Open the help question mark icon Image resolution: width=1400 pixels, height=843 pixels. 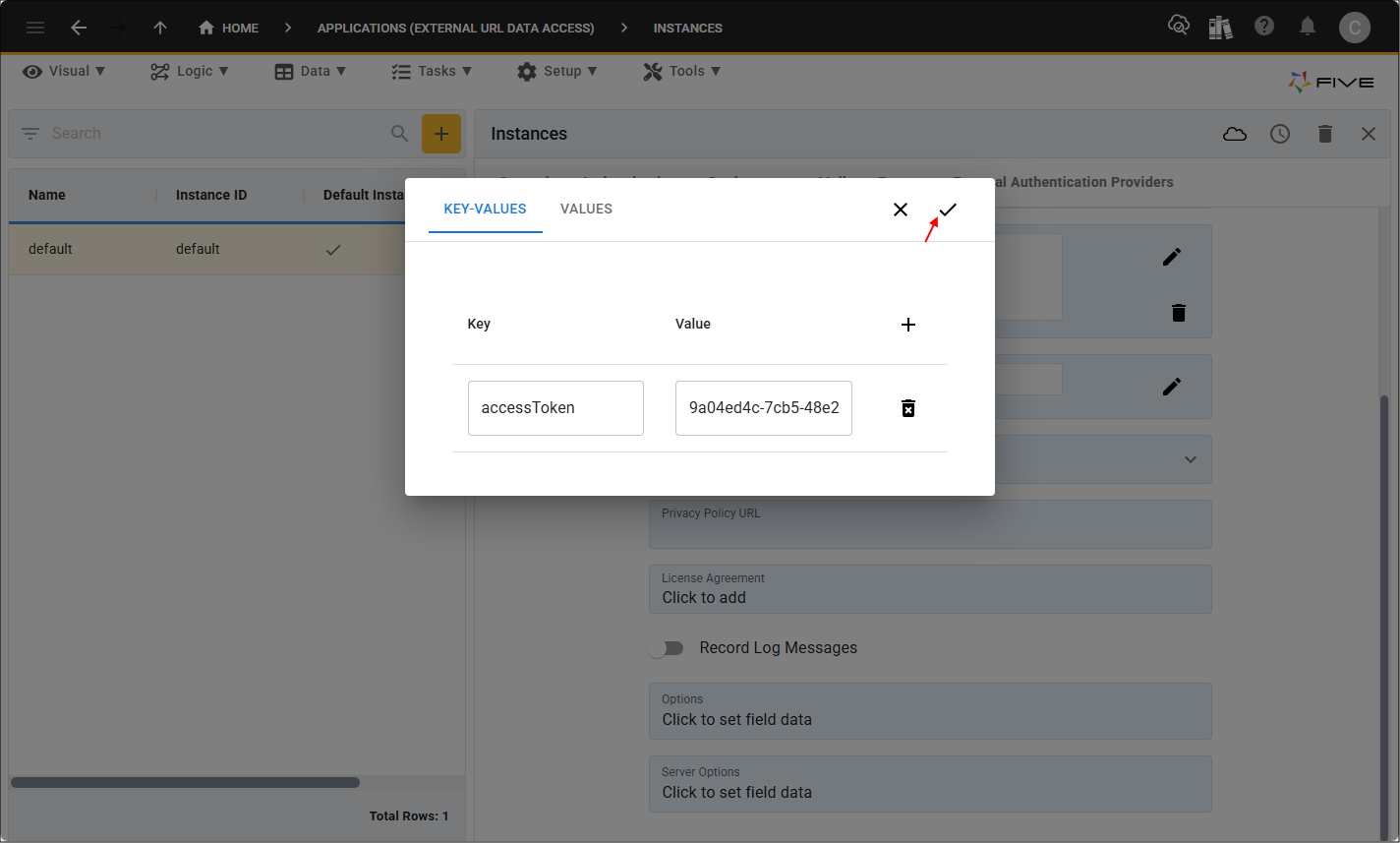[x=1264, y=28]
